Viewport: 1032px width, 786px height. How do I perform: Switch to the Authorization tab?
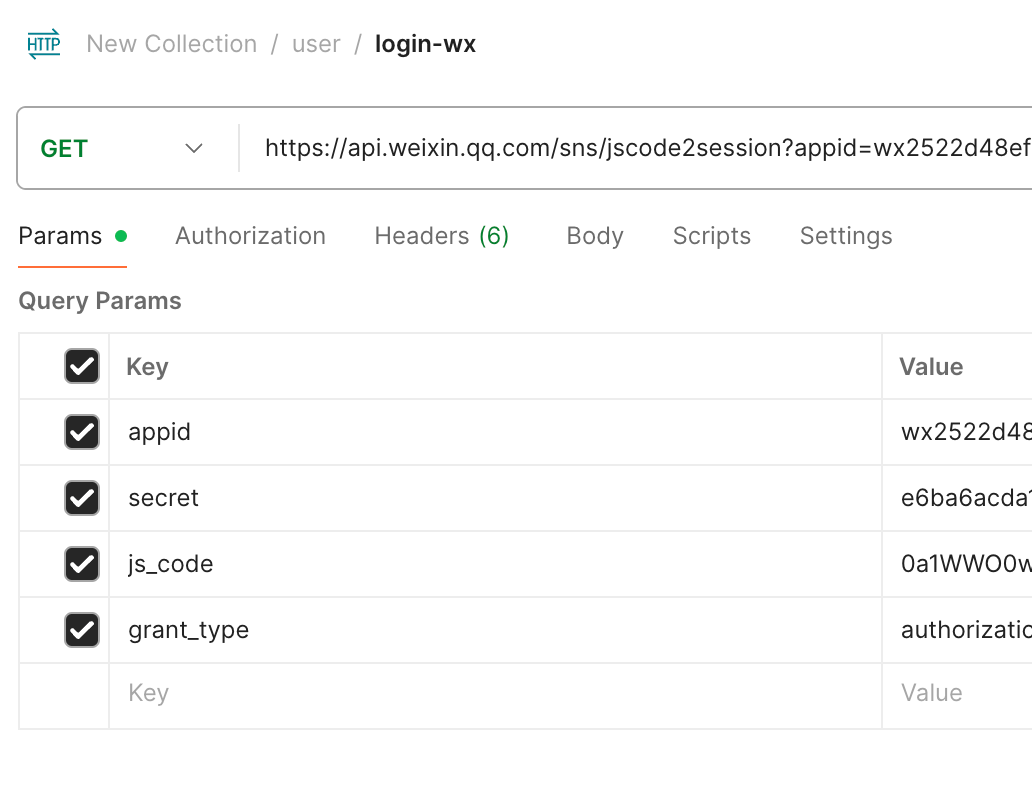pos(250,236)
